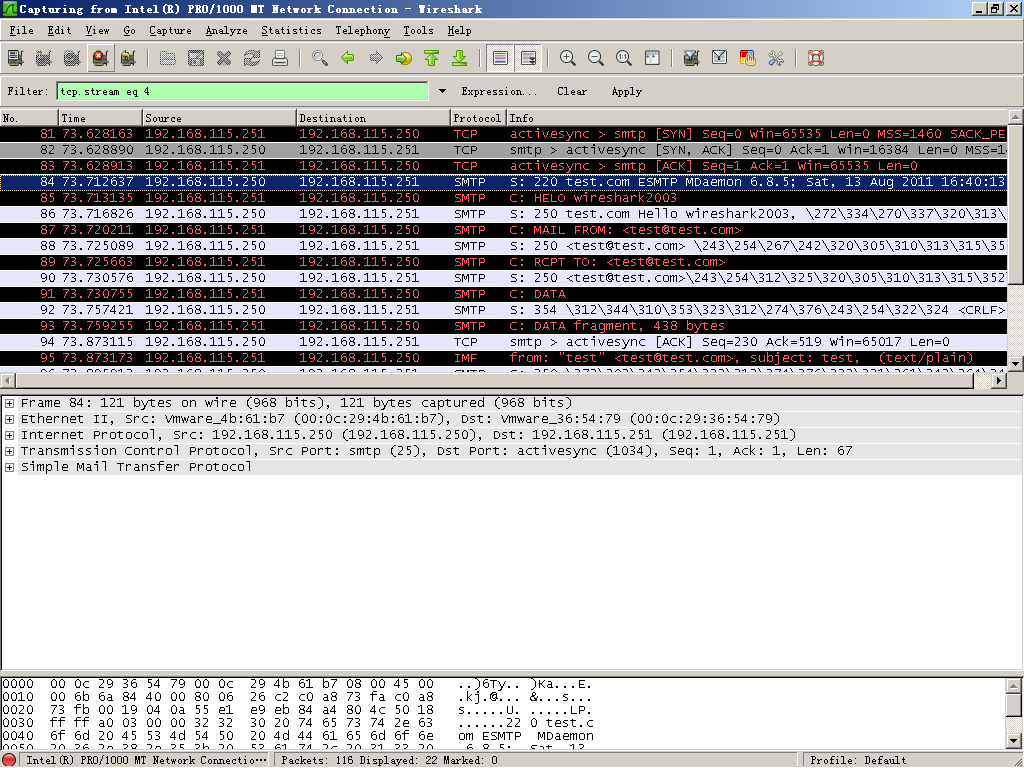Clear the display filter
1024x768 pixels.
(572, 91)
